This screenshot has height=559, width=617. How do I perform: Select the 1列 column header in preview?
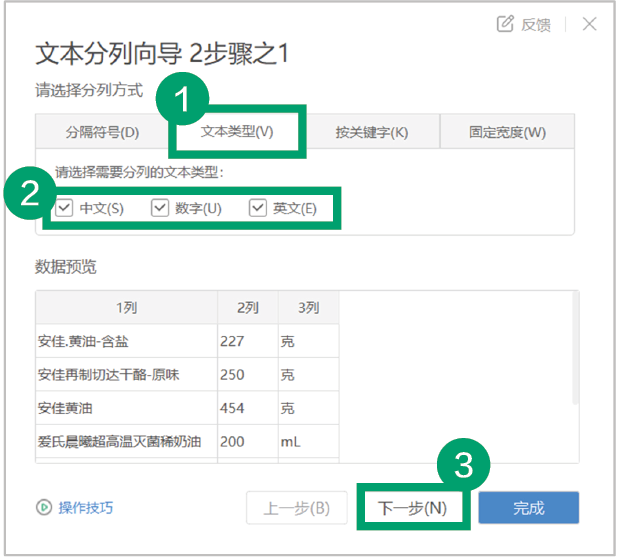(125, 307)
